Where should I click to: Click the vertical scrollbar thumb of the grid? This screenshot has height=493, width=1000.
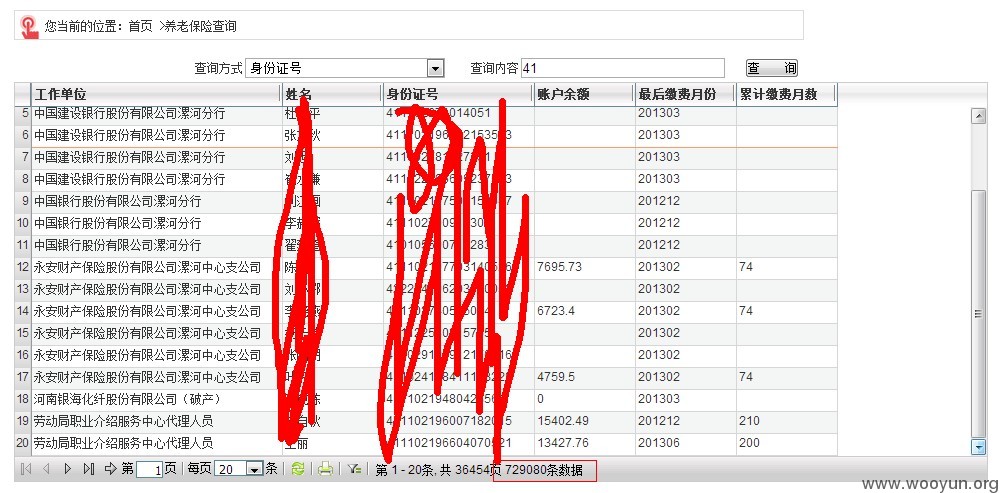(978, 313)
